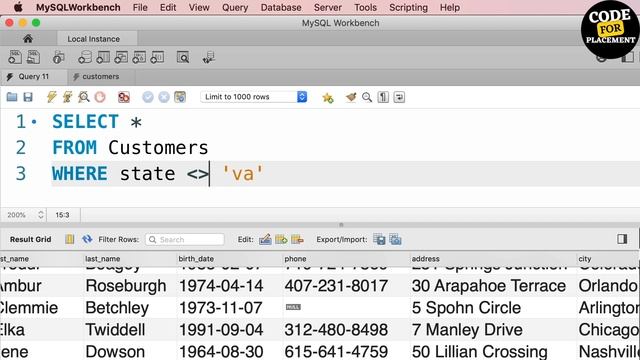
Task: Open new SQL tab icon in main toolbar
Action: click(15, 57)
